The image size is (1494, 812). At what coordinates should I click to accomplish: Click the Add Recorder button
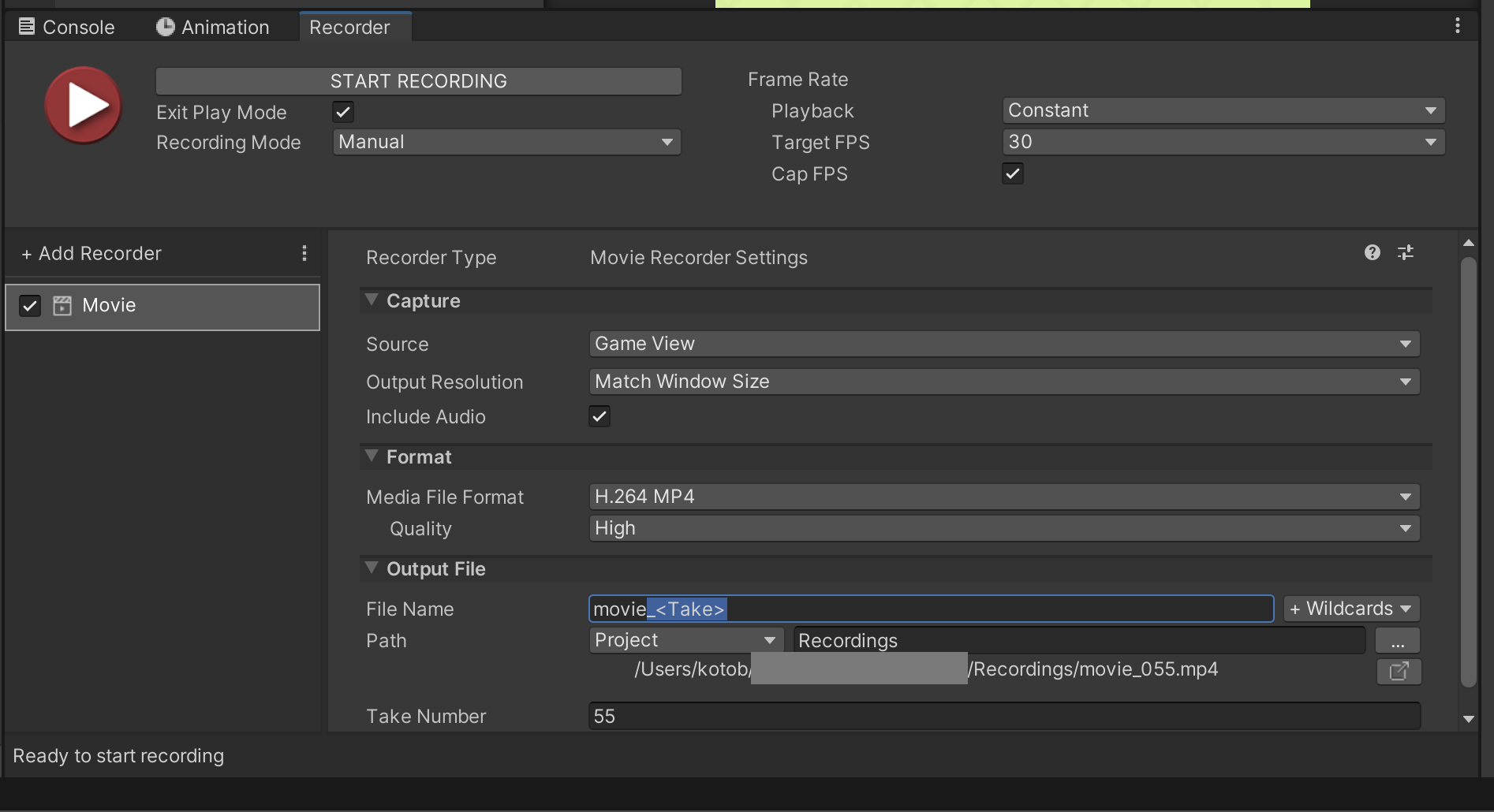91,253
